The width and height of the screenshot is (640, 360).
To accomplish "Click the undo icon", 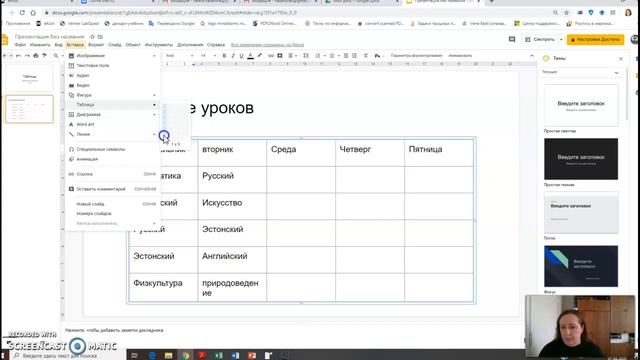I will 18,56.
